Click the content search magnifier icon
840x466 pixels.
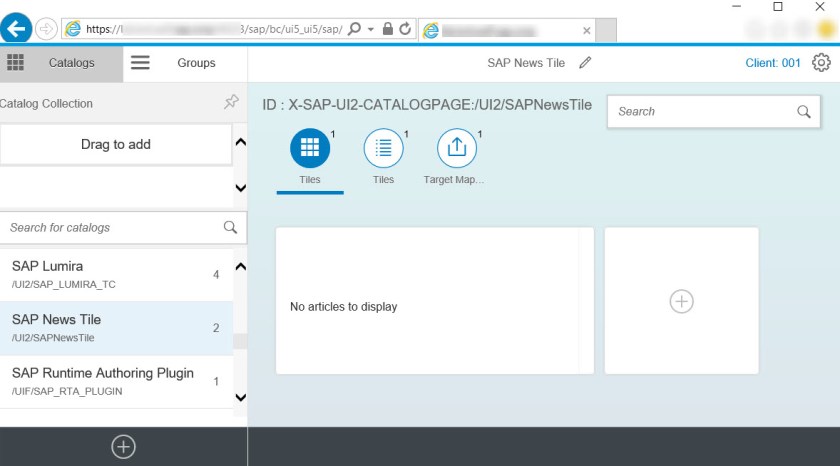coord(804,111)
